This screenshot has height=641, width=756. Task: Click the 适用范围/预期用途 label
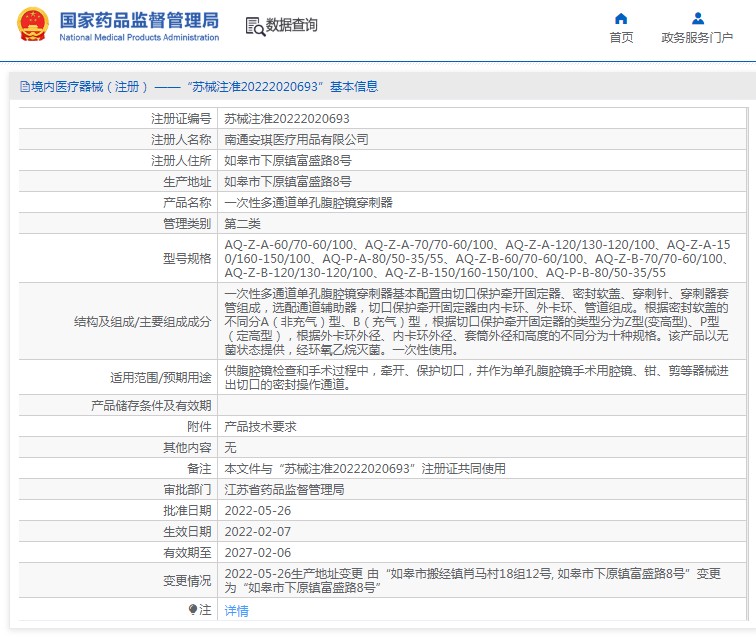coord(161,378)
